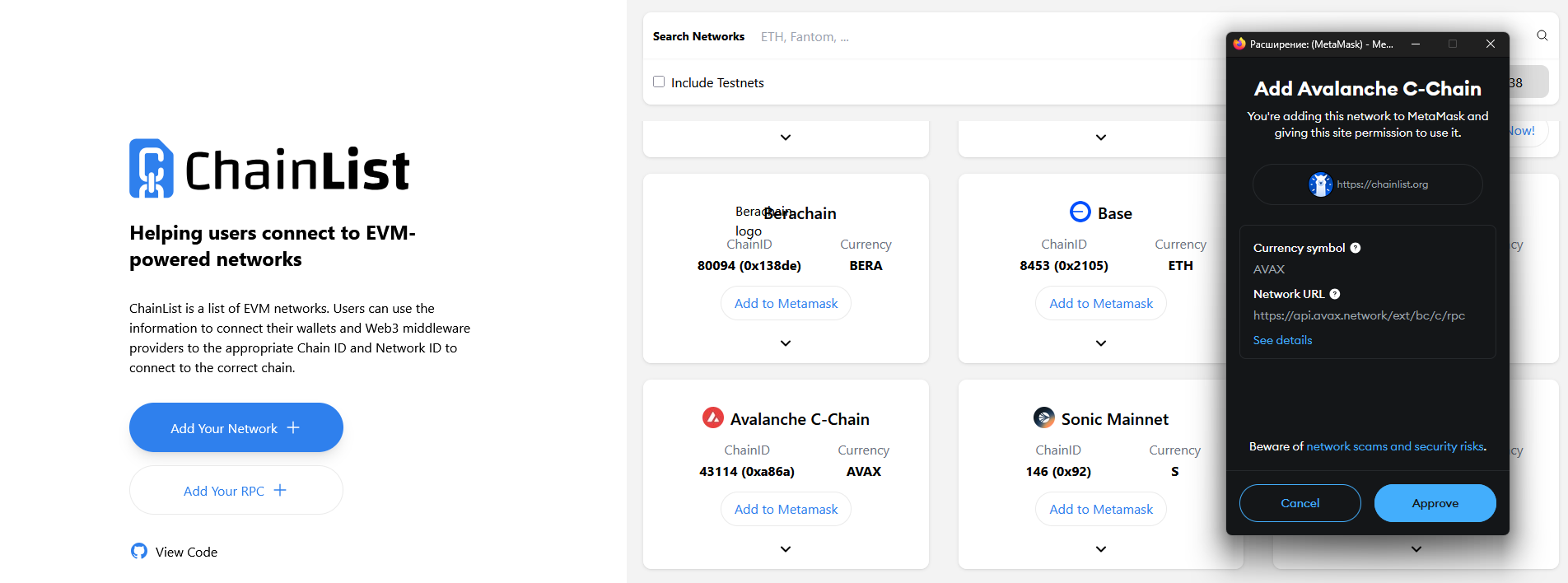Click the https://chainlist.org origin pill

tap(1368, 184)
